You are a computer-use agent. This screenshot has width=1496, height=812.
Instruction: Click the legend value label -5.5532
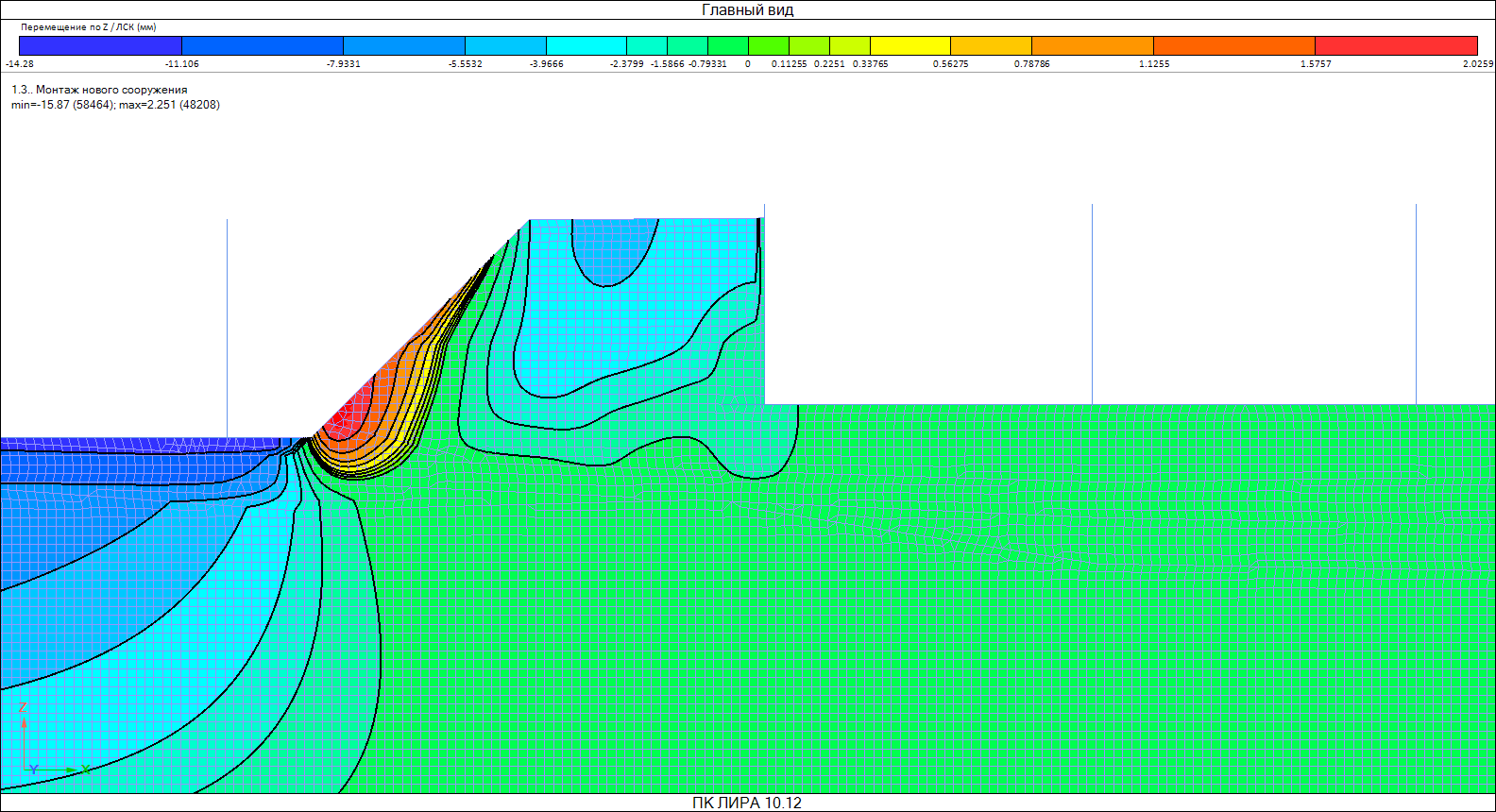point(465,64)
